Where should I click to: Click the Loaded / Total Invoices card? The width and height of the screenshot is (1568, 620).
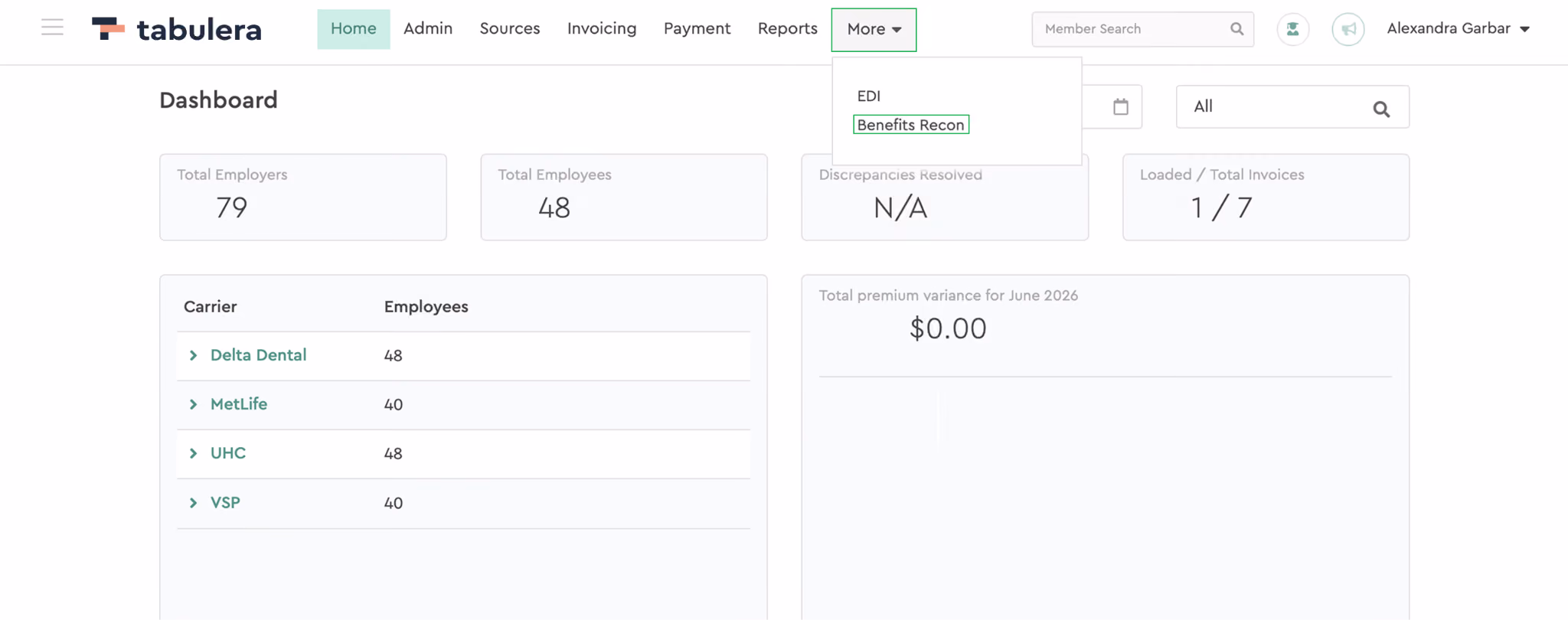(1266, 197)
